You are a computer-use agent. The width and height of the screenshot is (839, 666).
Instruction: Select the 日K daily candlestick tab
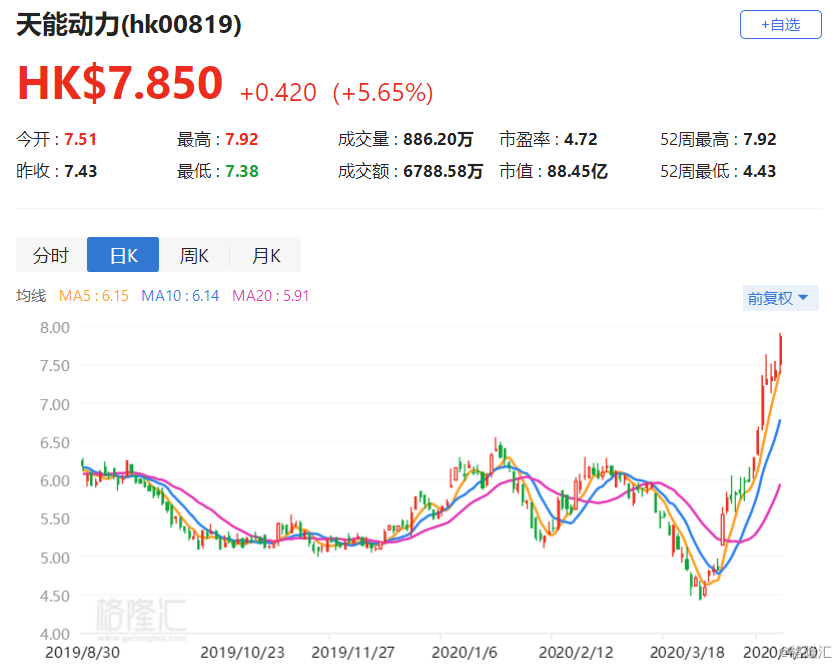point(123,255)
